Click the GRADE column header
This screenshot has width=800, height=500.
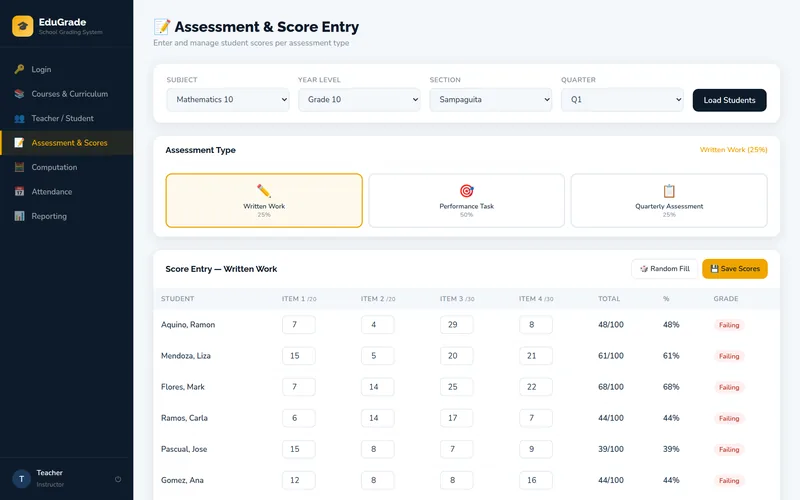click(x=726, y=298)
